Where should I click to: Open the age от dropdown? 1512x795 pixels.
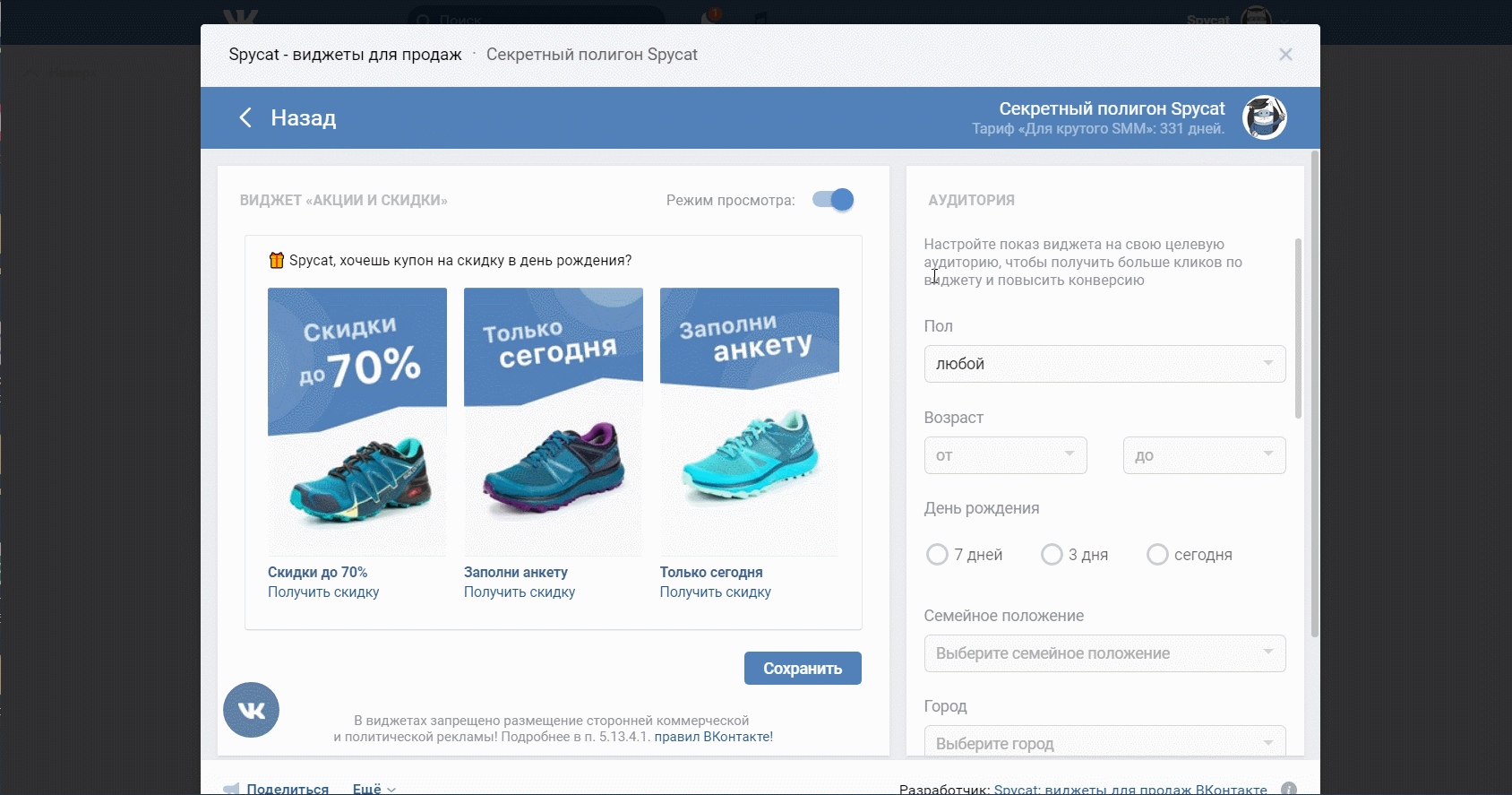pyautogui.click(x=1005, y=455)
